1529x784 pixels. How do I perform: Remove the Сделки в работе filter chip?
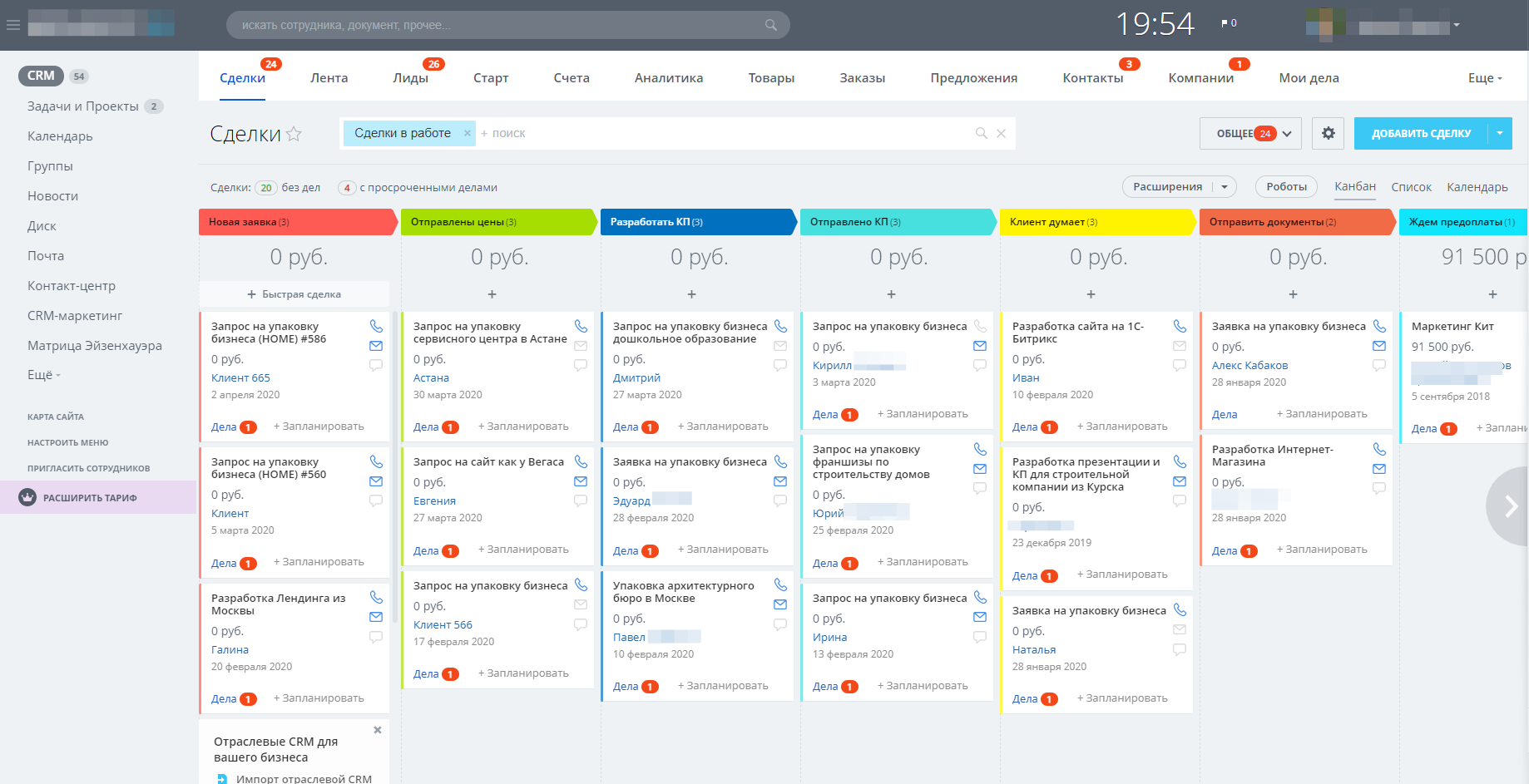467,133
